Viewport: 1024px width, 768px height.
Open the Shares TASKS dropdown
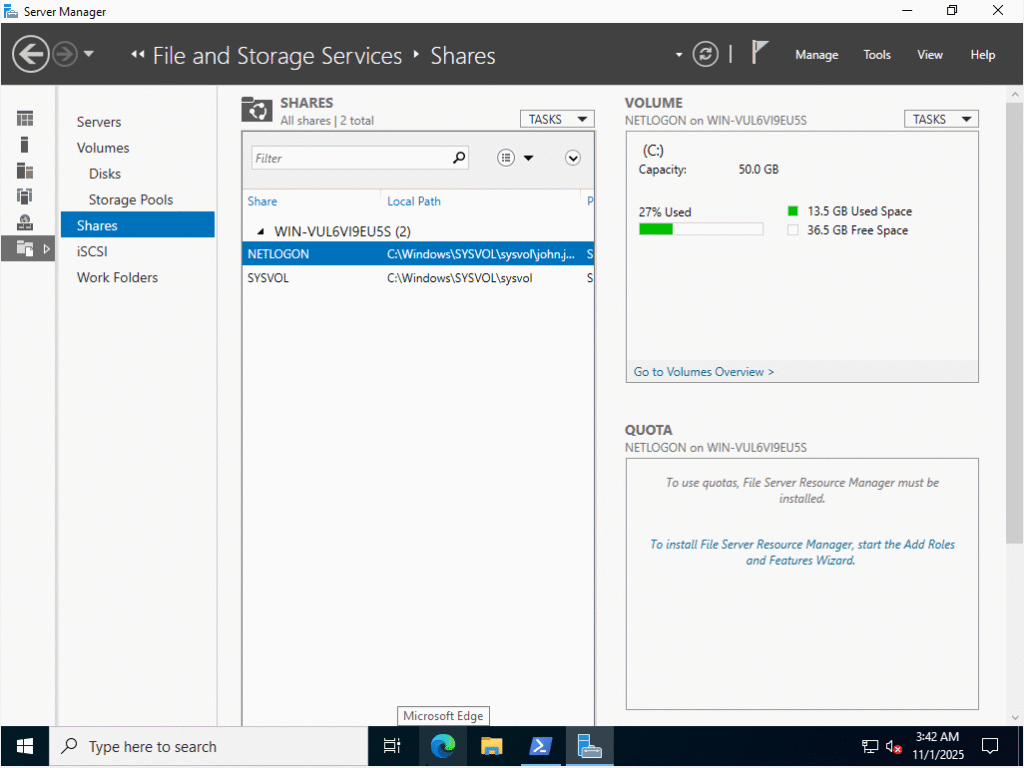coord(556,119)
